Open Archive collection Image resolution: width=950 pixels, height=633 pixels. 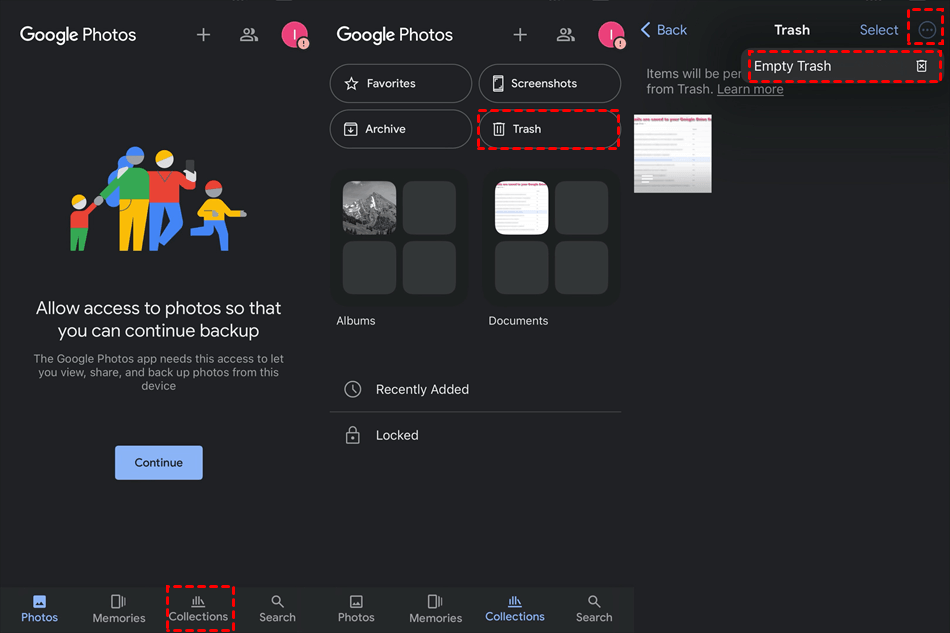400,129
